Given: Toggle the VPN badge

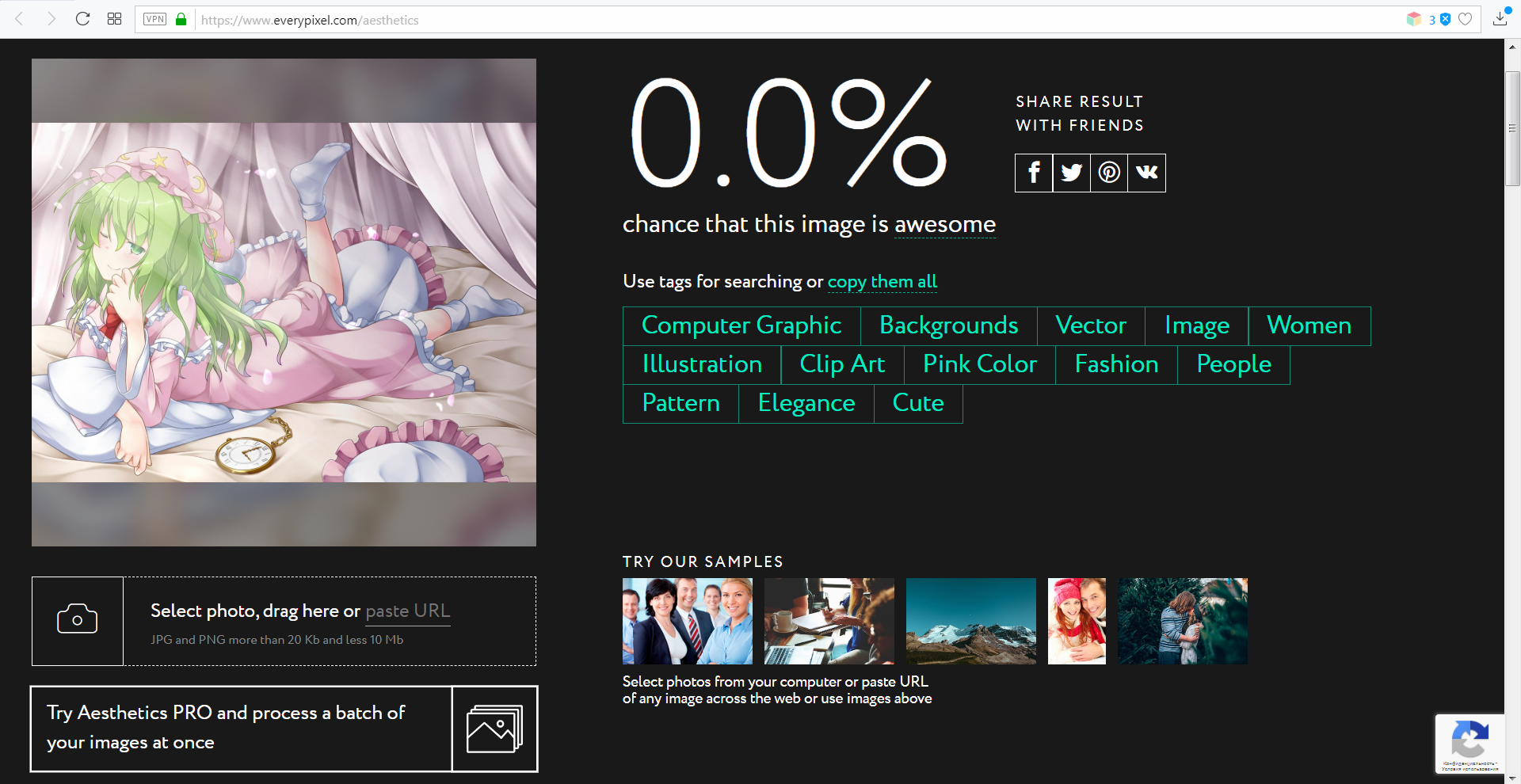Looking at the screenshot, I should [154, 19].
